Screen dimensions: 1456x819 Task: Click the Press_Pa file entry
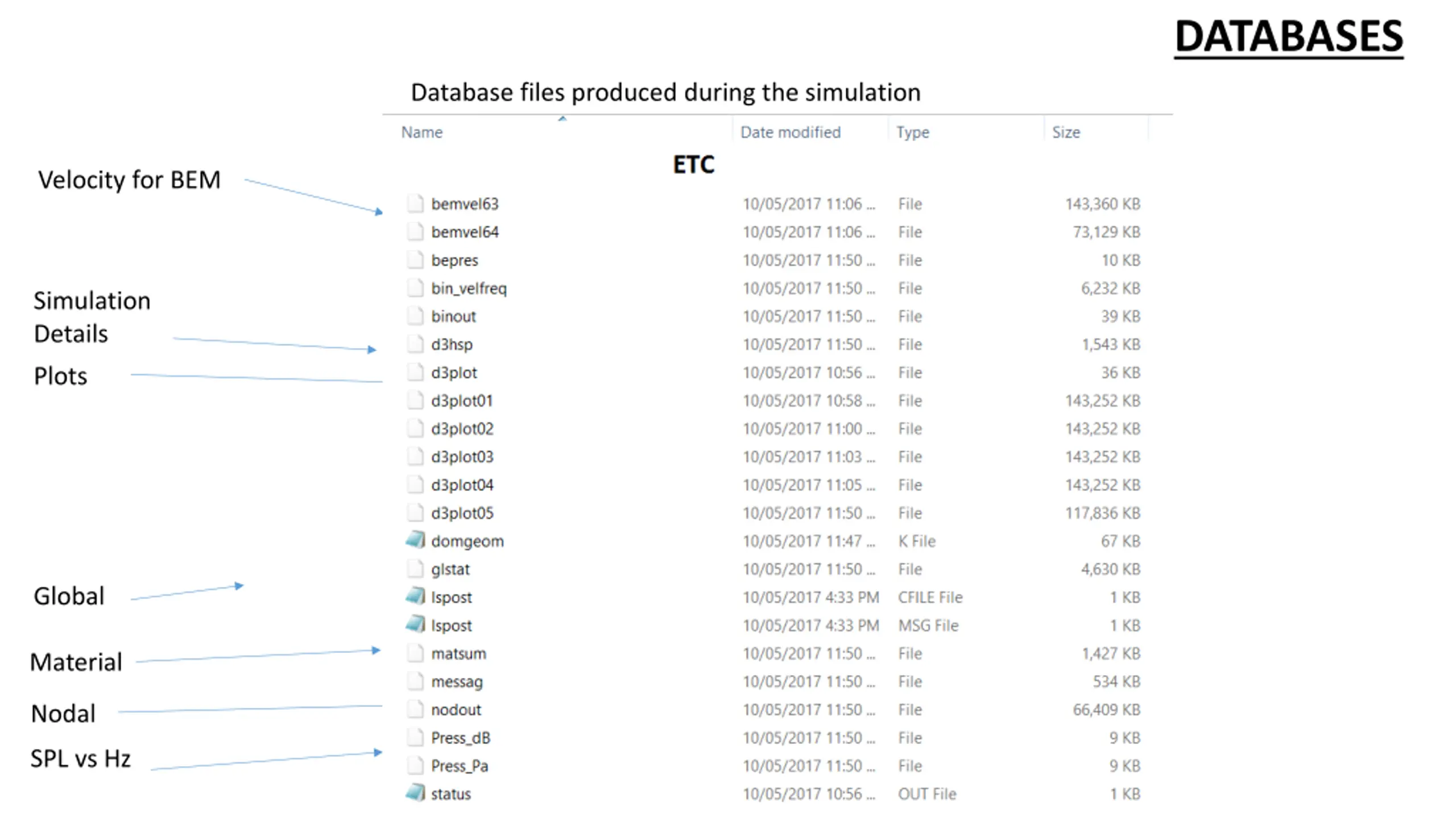tap(460, 766)
